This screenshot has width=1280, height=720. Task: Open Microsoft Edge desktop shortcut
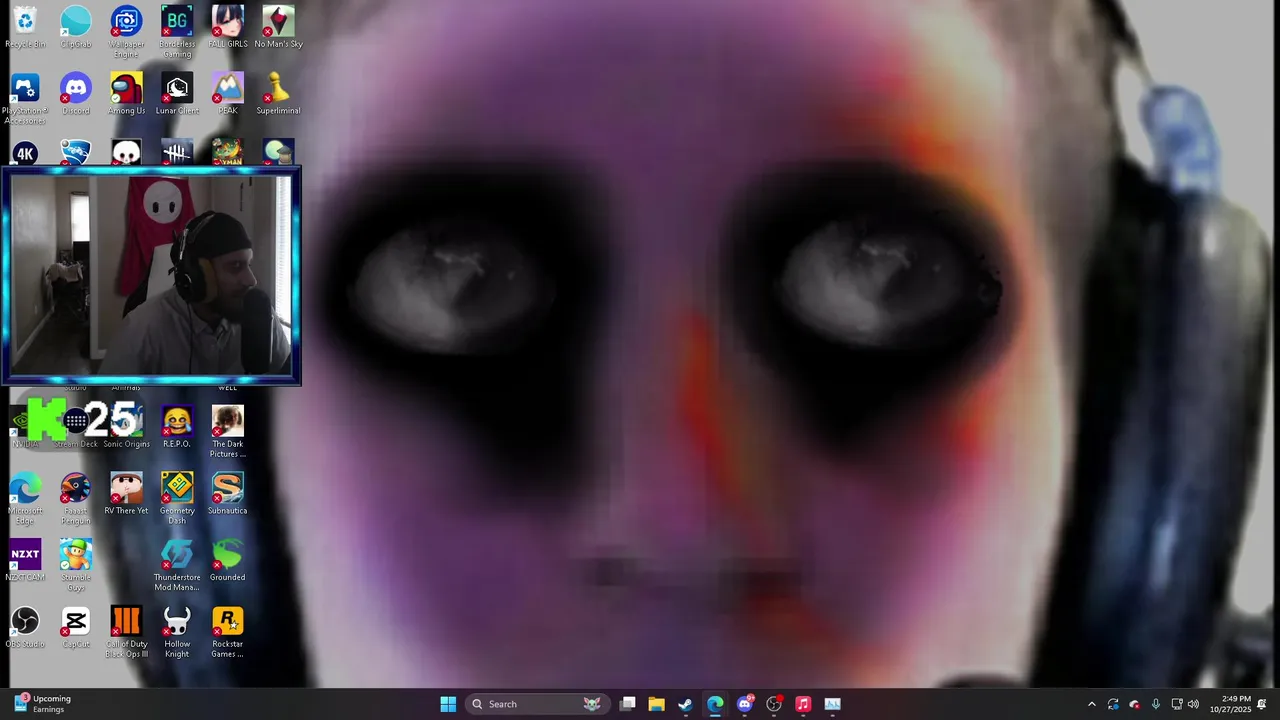tap(25, 498)
